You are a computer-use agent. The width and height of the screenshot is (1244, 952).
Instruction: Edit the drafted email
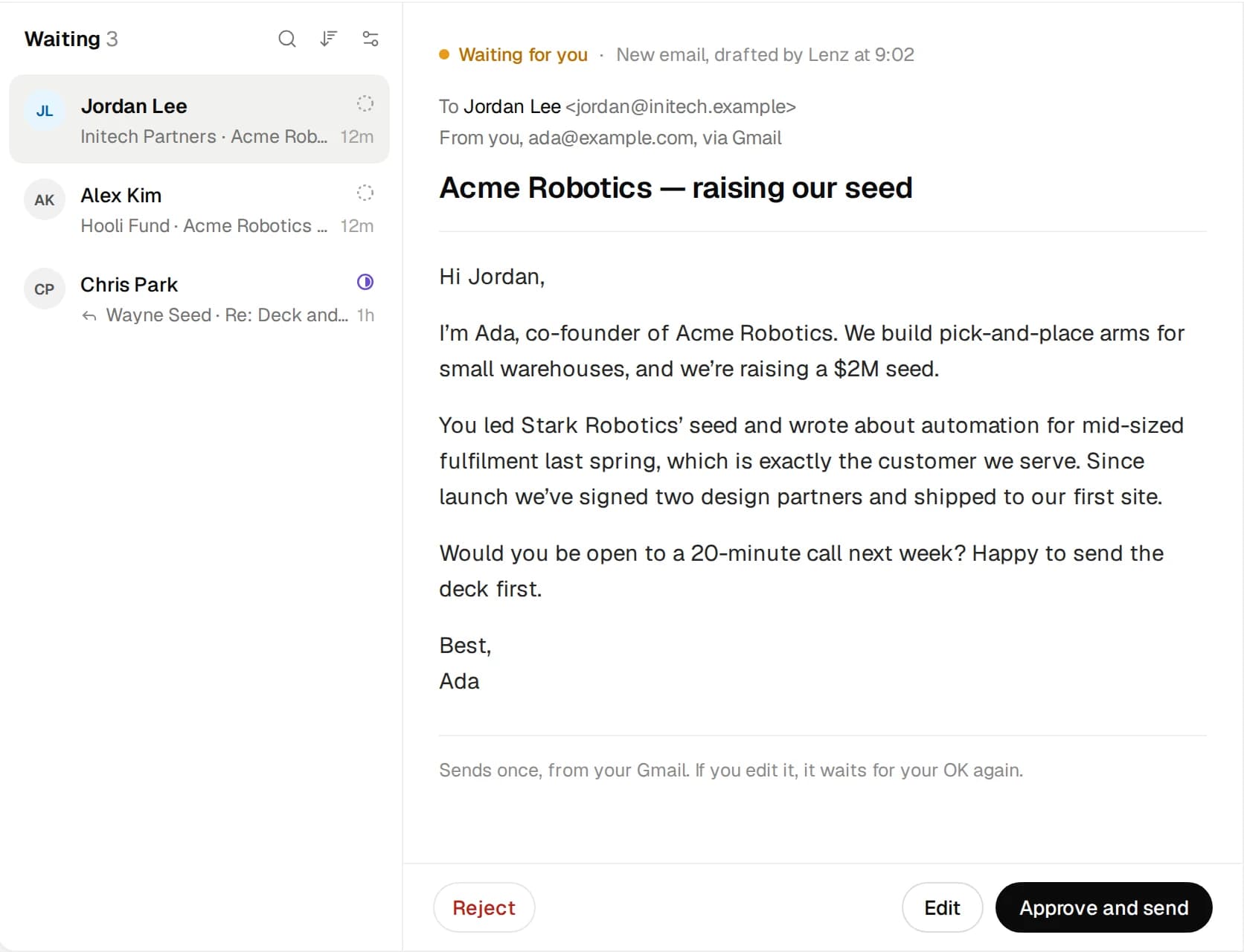942,907
